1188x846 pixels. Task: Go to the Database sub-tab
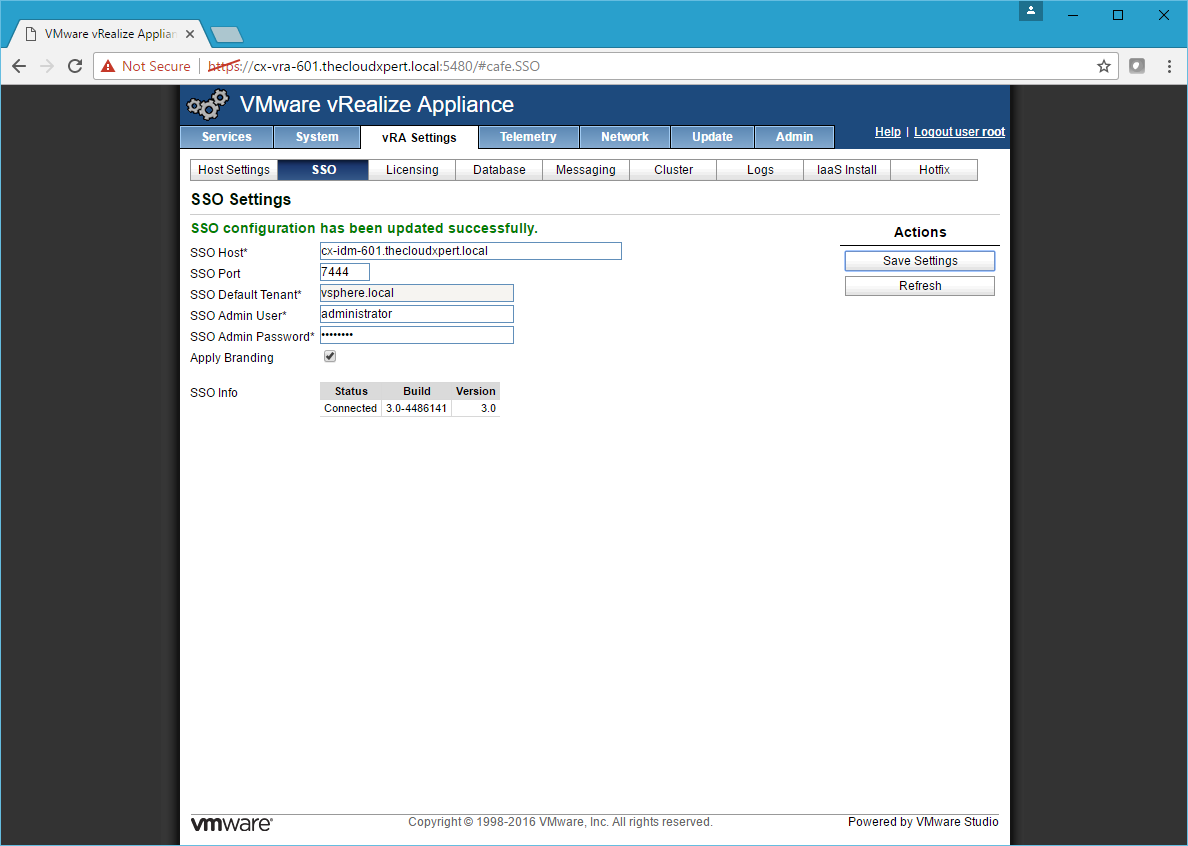(499, 170)
